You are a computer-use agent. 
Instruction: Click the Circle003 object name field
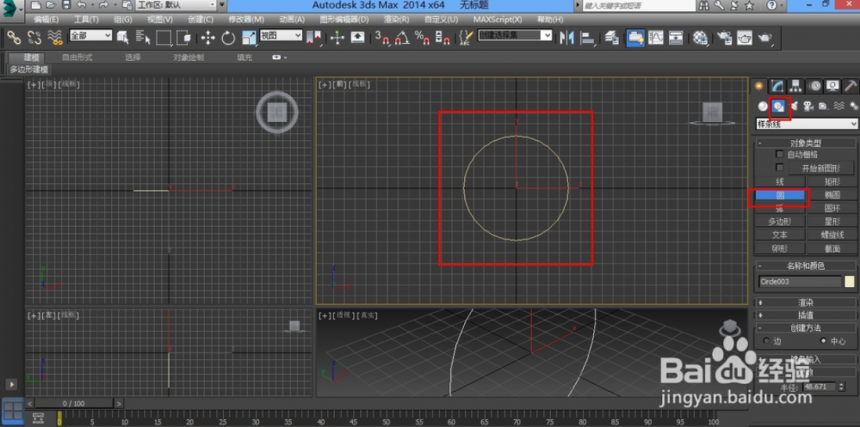800,282
